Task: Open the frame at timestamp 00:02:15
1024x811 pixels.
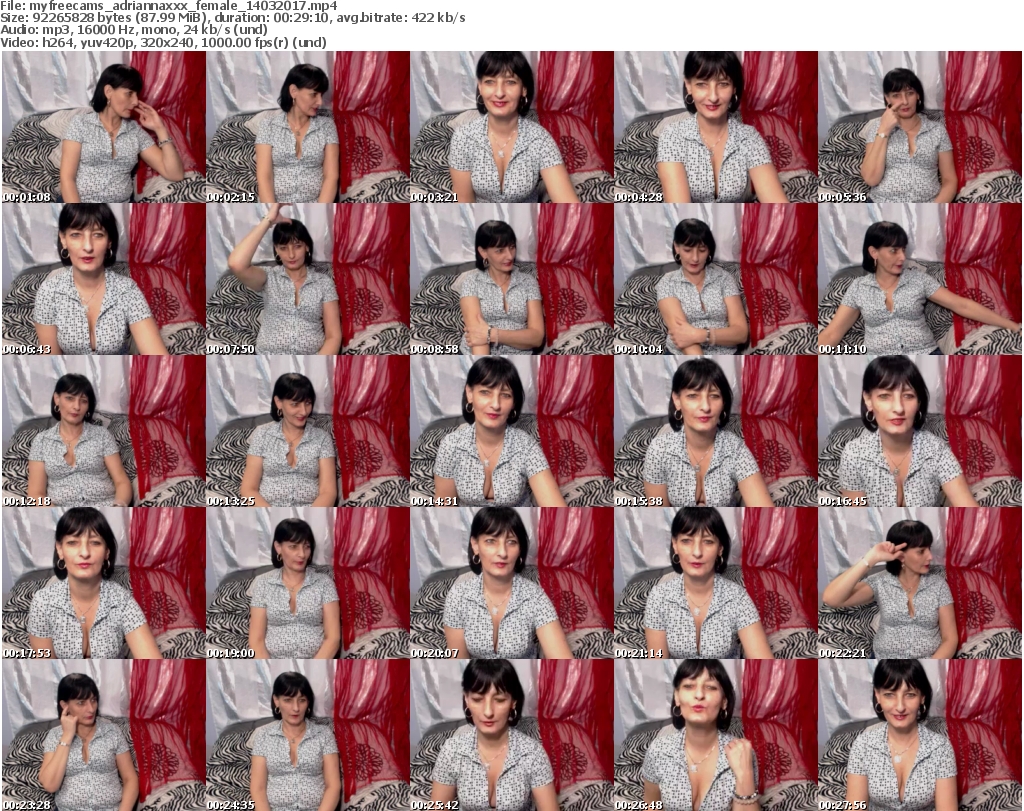Action: tap(308, 127)
